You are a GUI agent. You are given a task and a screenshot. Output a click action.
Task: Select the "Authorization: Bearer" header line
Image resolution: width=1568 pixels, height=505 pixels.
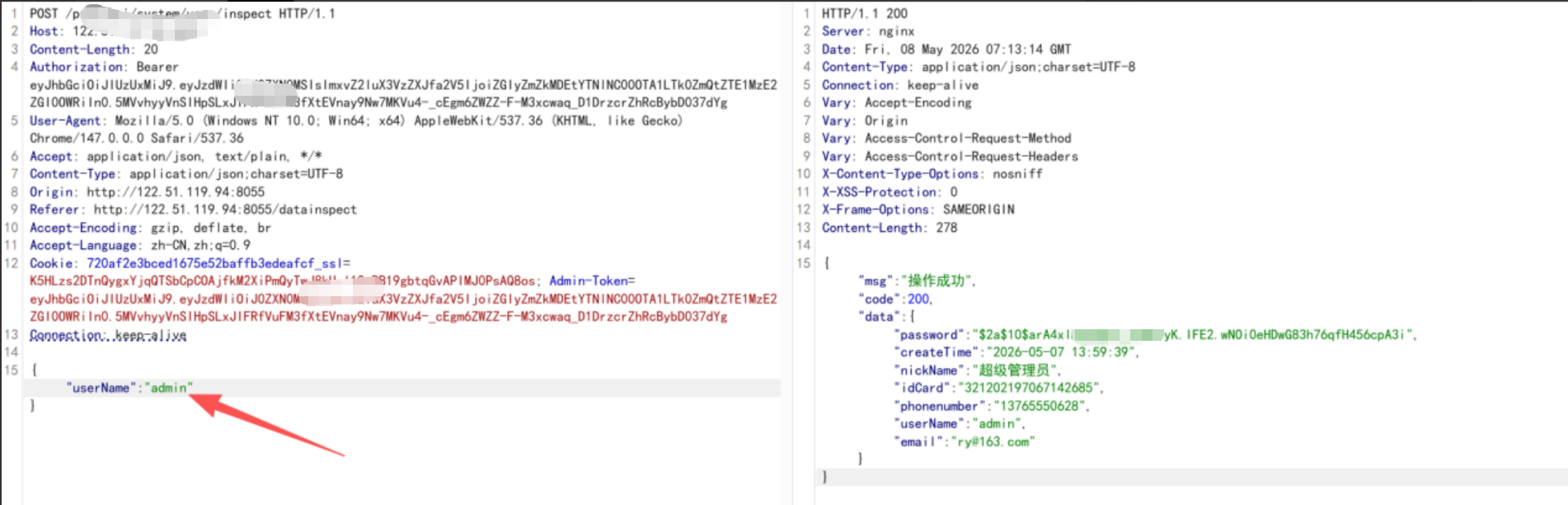104,67
